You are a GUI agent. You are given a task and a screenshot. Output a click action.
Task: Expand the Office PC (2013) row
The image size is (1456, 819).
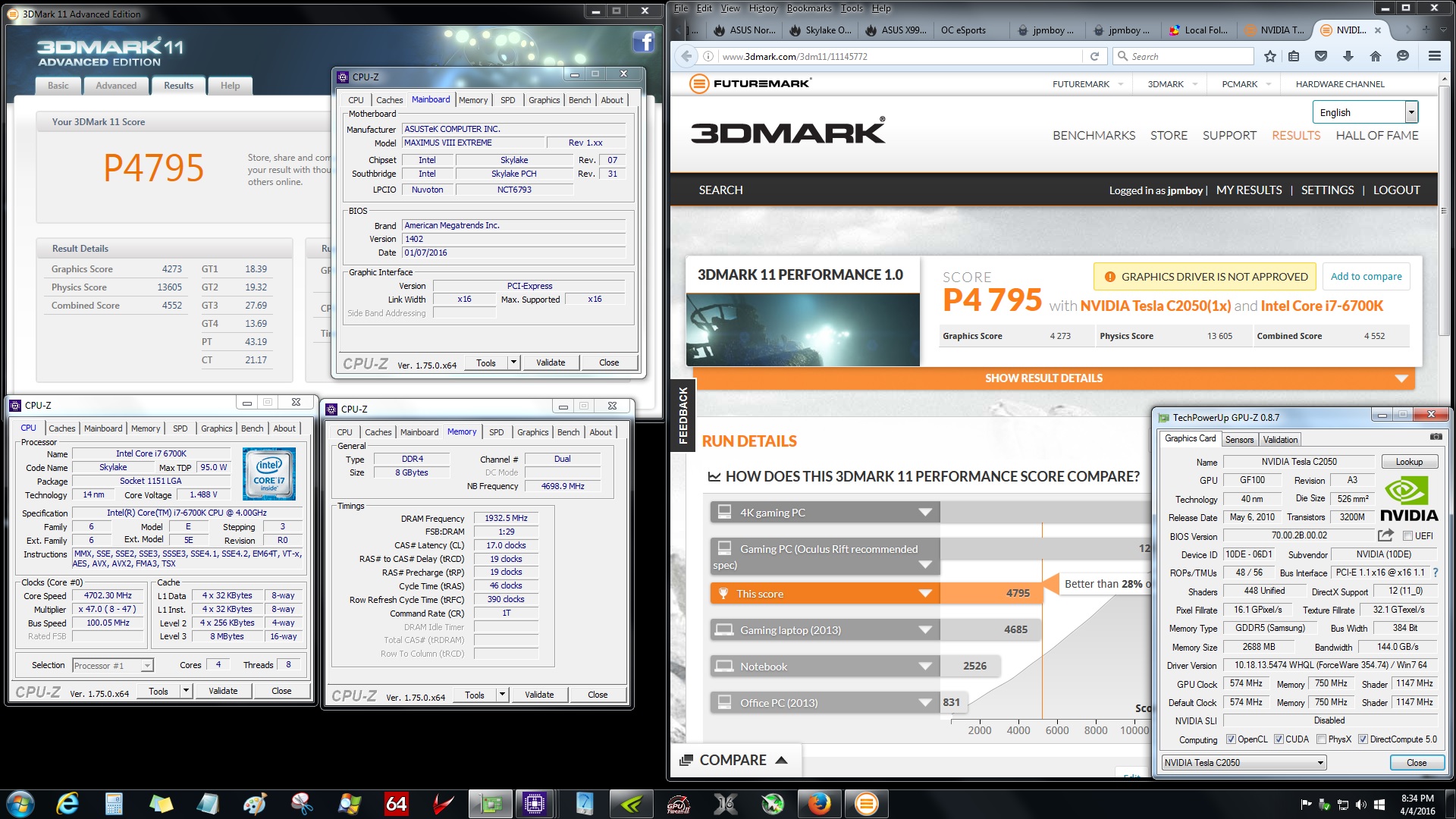(x=824, y=702)
